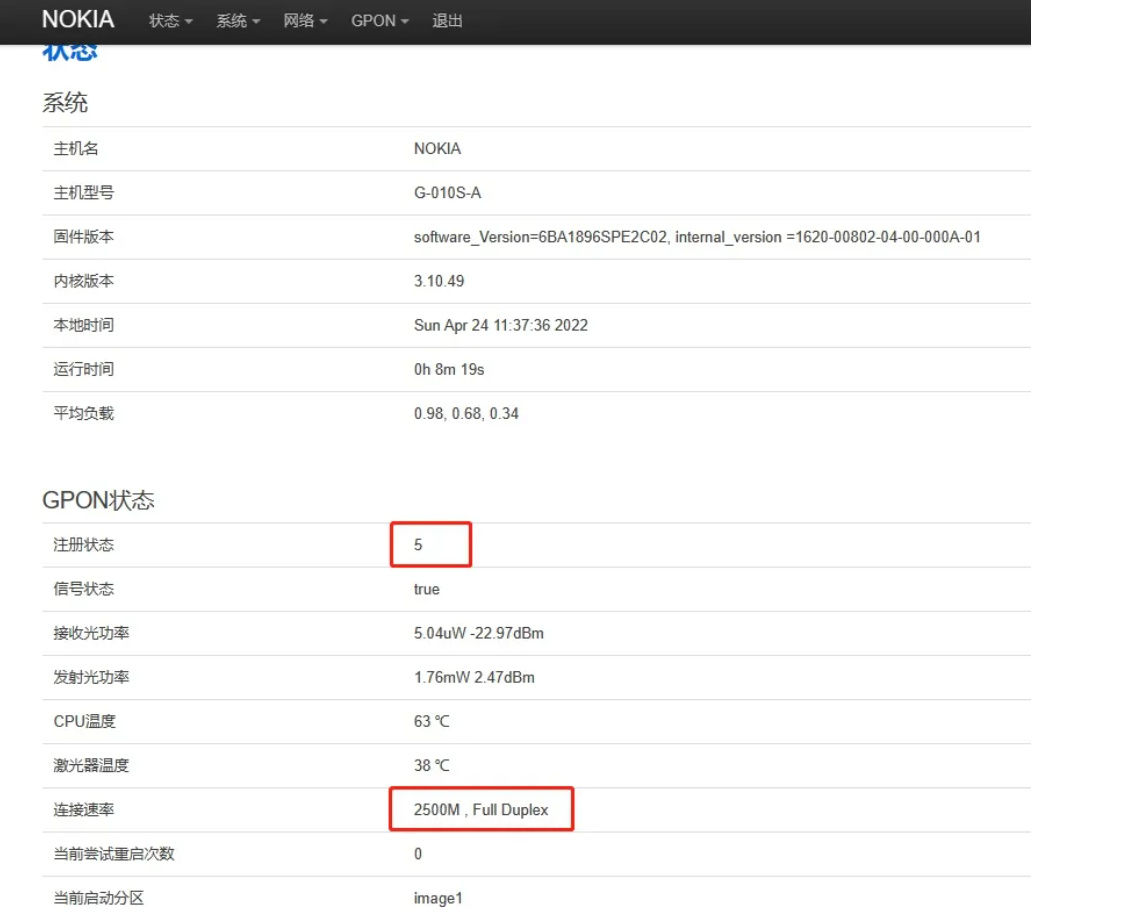Click the 连接速率 row label
1136x915 pixels.
point(83,810)
